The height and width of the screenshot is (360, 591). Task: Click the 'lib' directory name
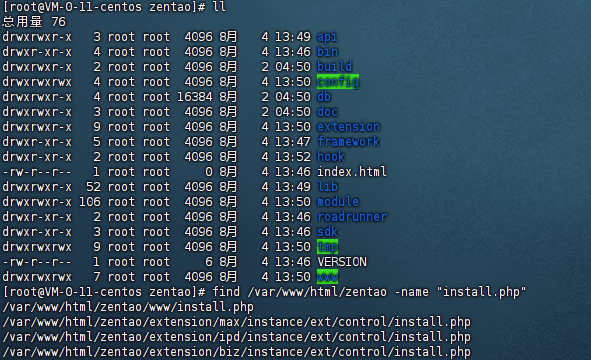pos(327,187)
